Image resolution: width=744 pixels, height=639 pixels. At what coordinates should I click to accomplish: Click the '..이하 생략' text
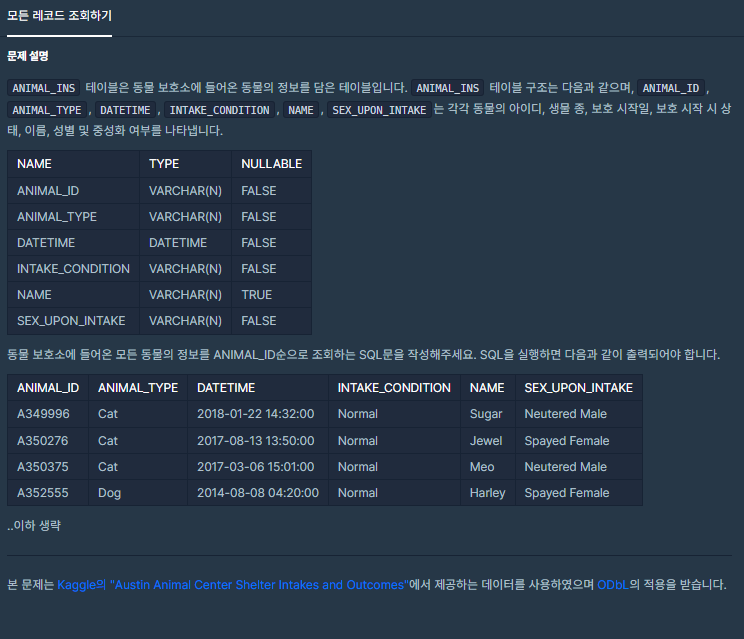pyautogui.click(x=34, y=525)
